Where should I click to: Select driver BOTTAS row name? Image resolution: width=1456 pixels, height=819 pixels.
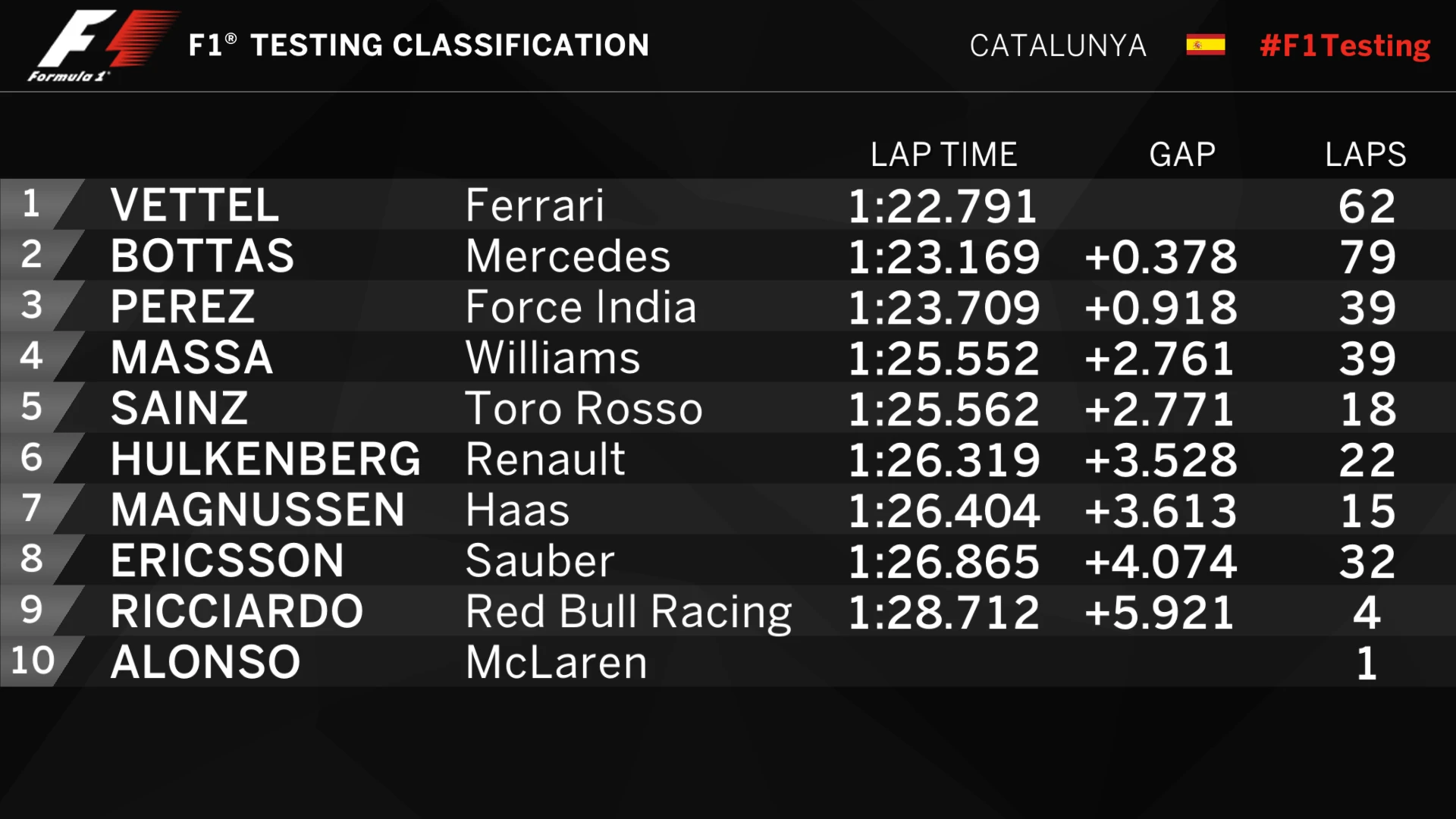click(202, 256)
